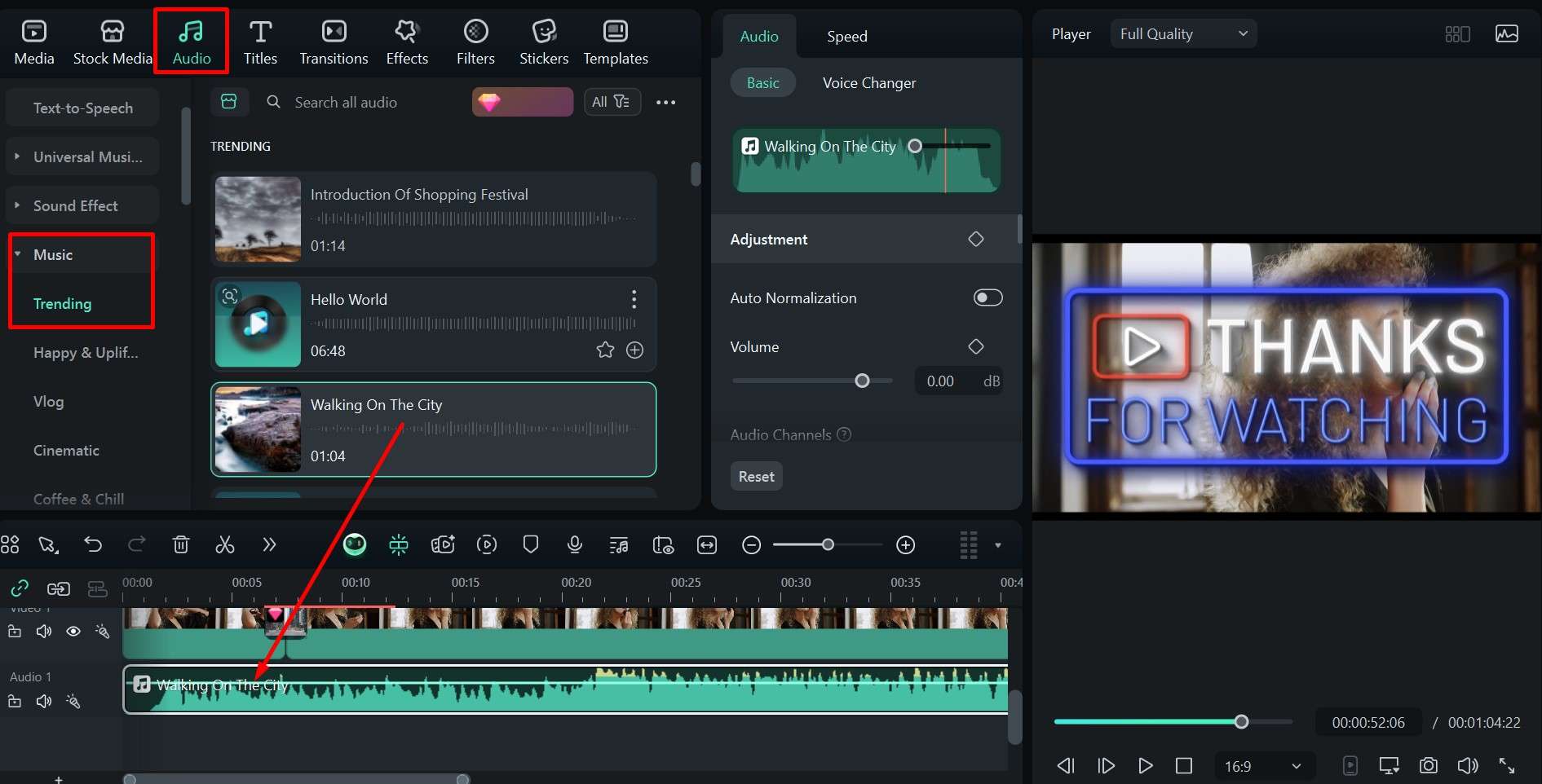Click the image scope icon in the player
This screenshot has width=1542, height=784.
1506,34
